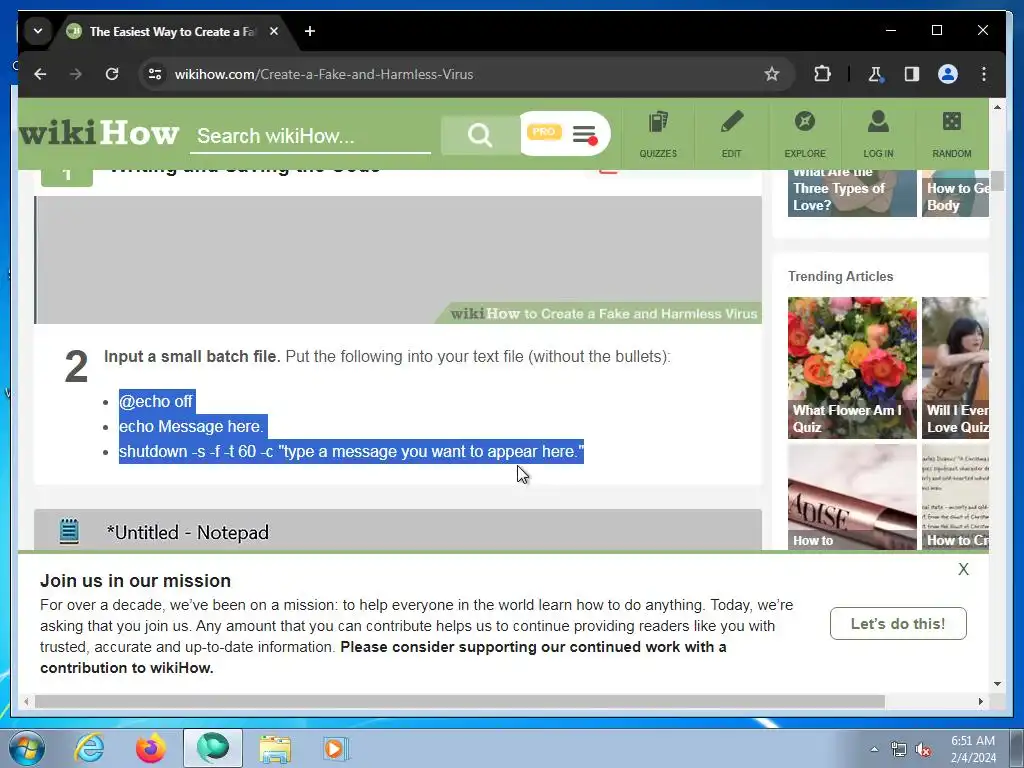Click the 'shutdown -s -f -t 60' line
Viewport: 1024px width, 768px height.
(351, 451)
